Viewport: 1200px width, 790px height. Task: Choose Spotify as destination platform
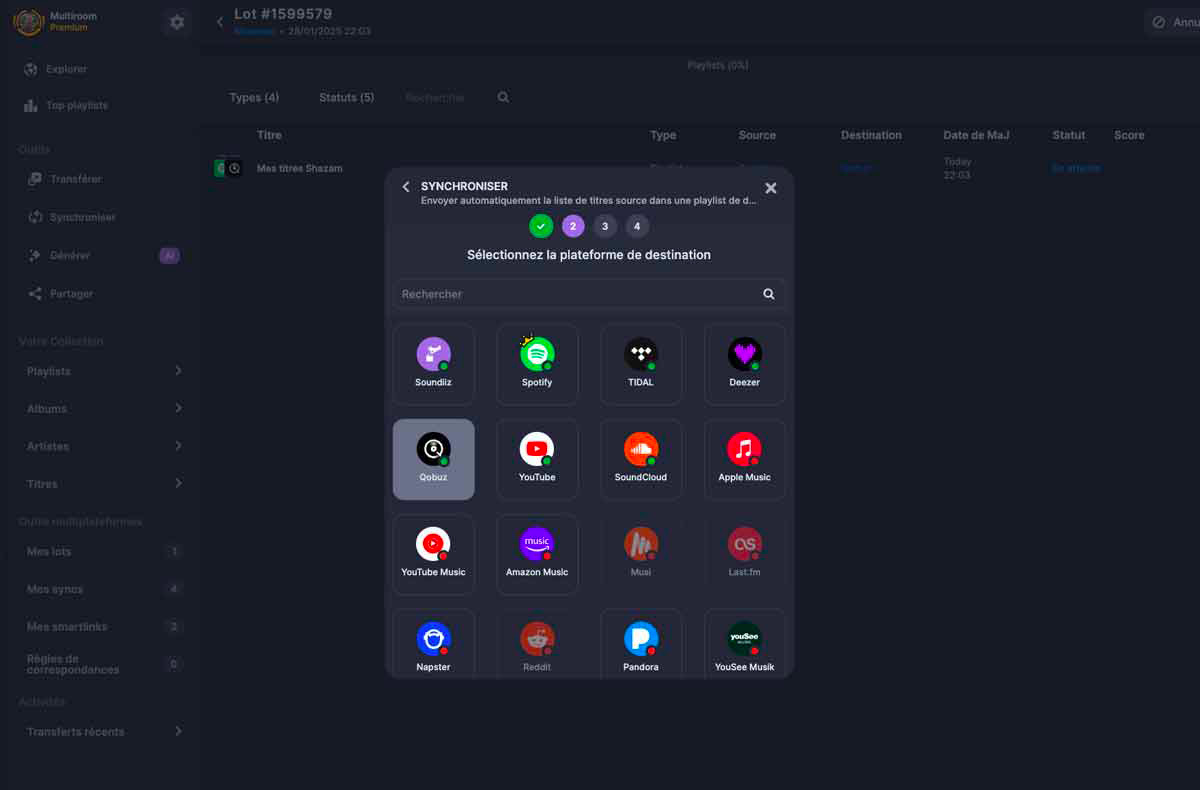point(537,364)
